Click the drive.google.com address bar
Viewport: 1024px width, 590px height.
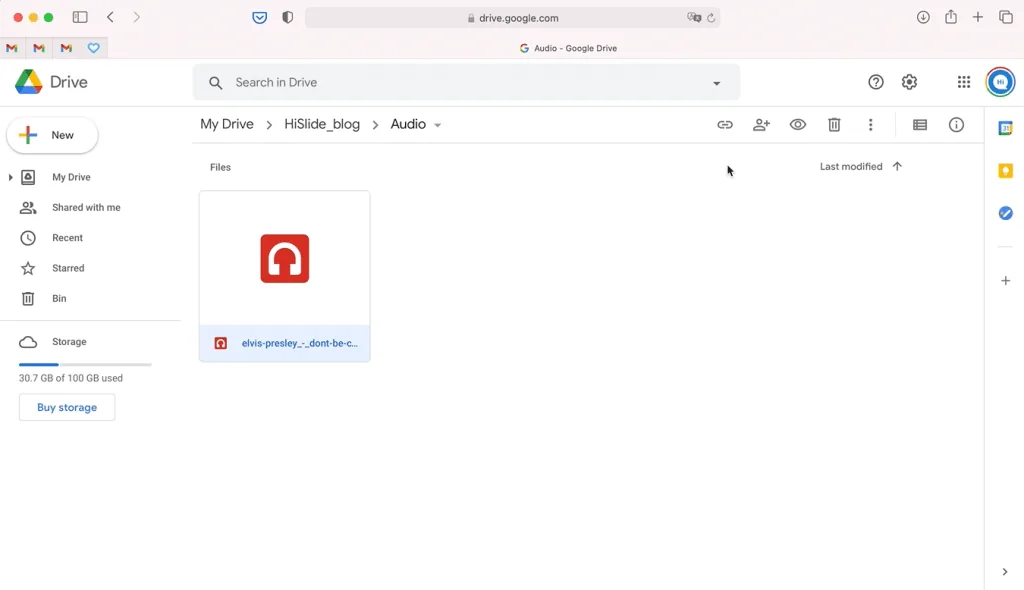click(513, 18)
